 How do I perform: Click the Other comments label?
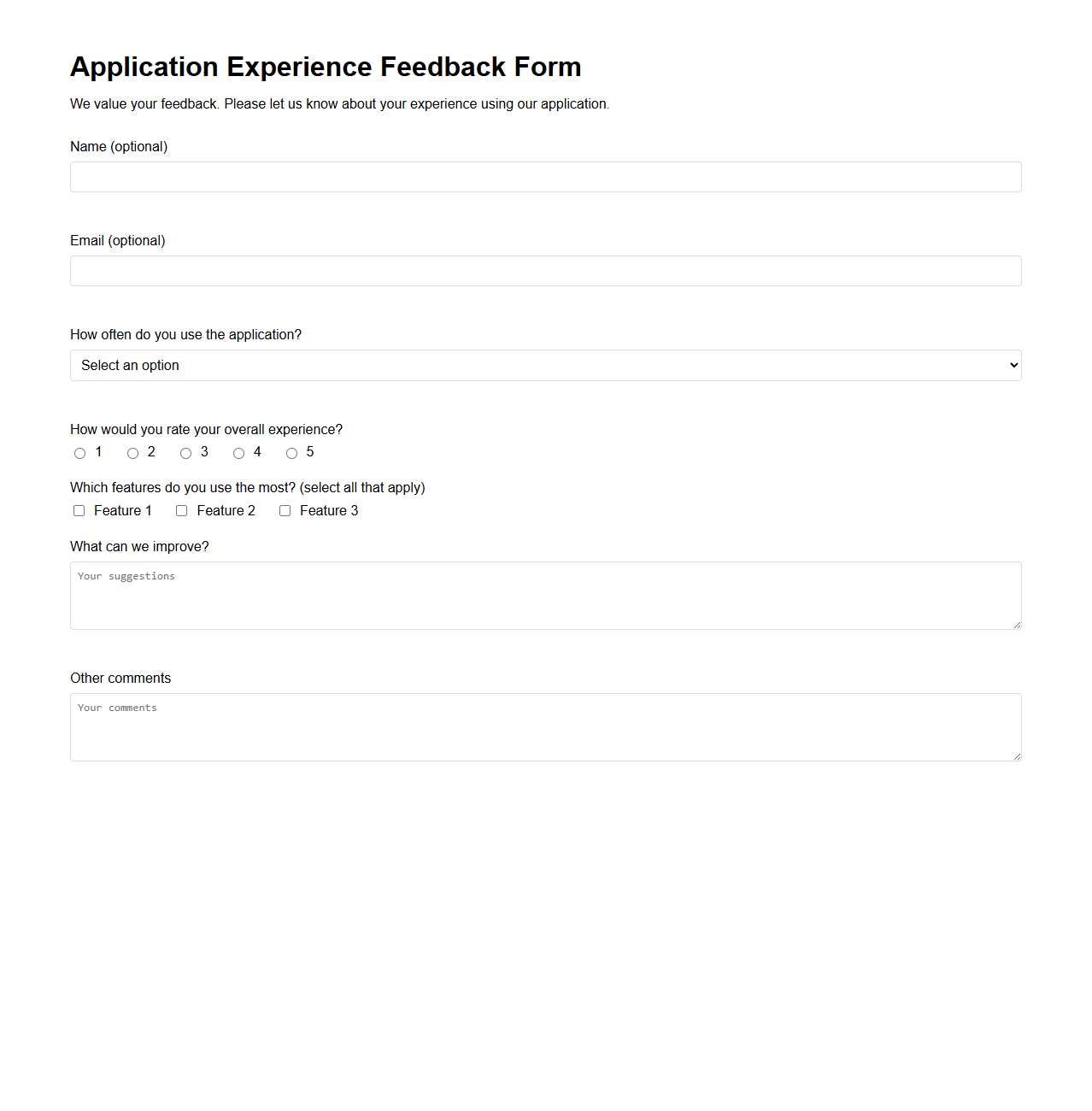[x=120, y=678]
